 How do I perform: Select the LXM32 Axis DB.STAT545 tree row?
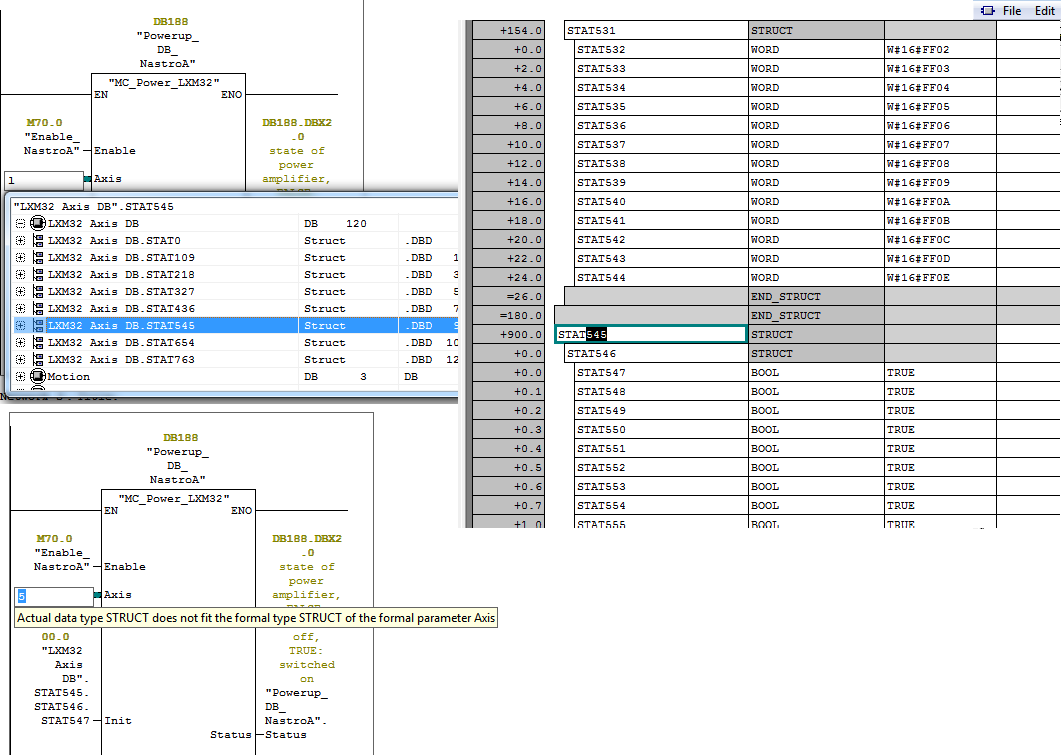pos(235,325)
